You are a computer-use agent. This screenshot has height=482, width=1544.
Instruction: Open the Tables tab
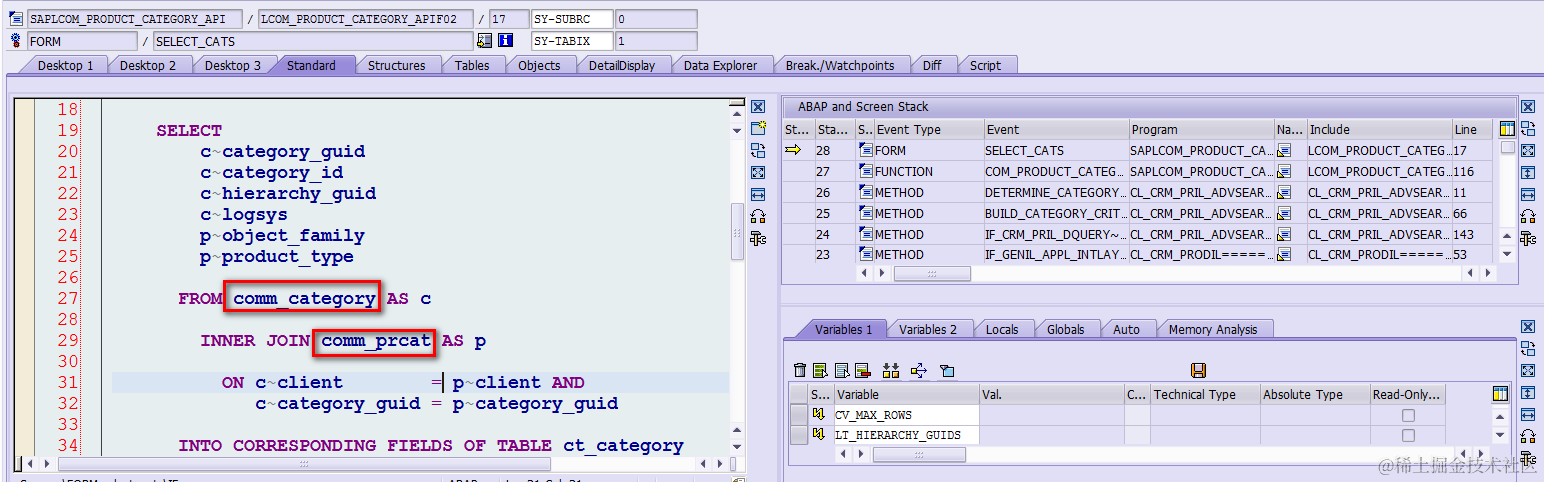[x=472, y=65]
